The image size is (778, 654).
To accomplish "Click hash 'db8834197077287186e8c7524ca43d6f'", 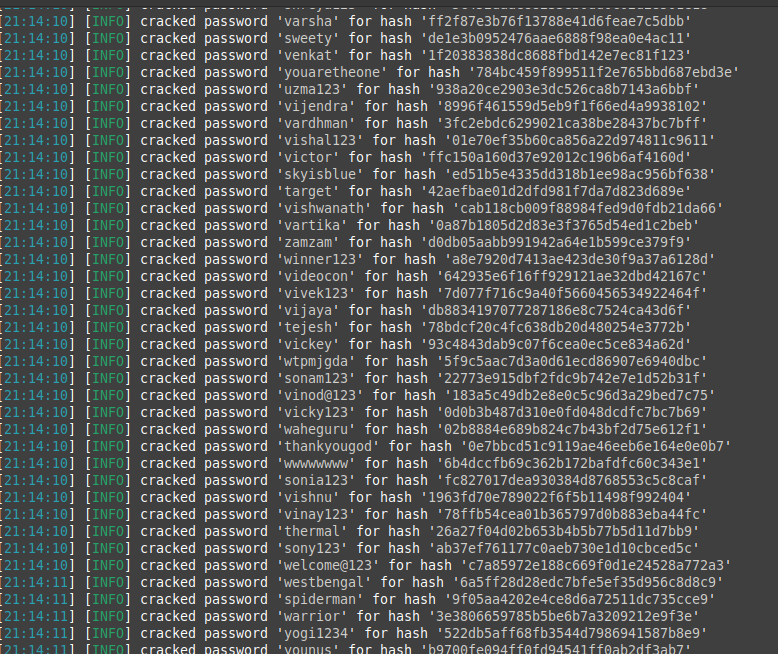I will (556, 310).
